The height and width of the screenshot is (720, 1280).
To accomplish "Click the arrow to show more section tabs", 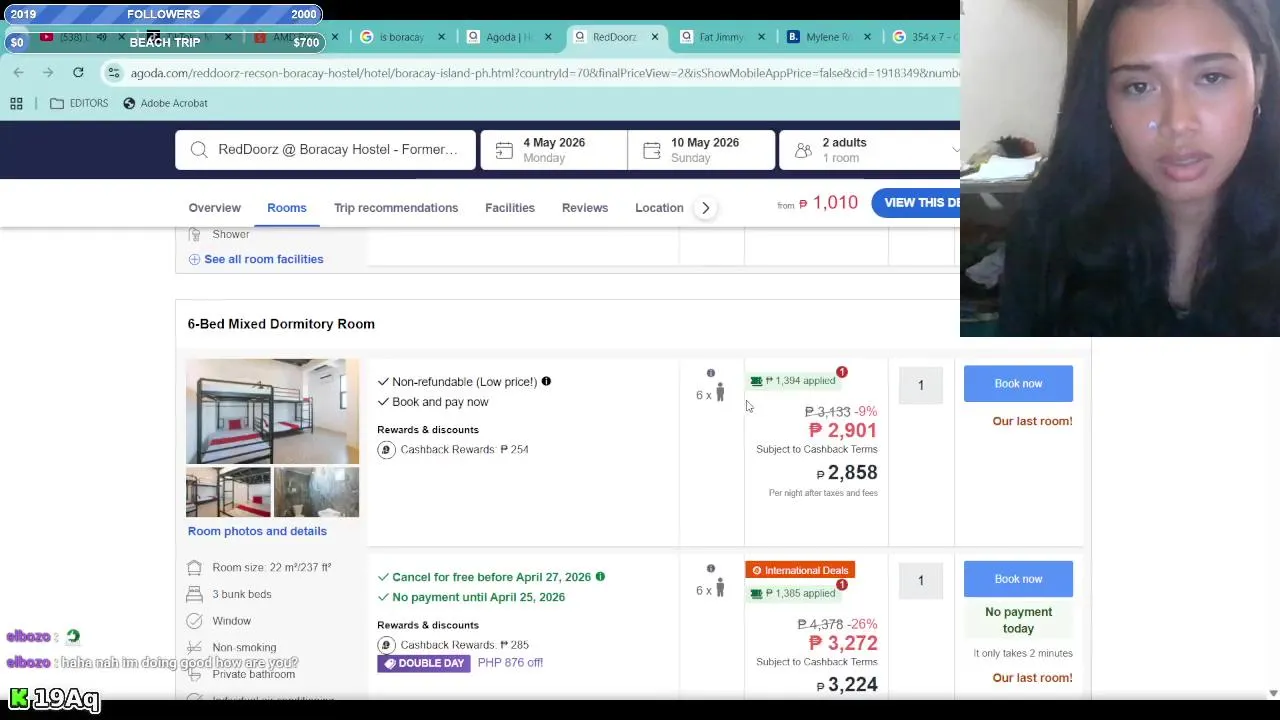I will tap(705, 208).
